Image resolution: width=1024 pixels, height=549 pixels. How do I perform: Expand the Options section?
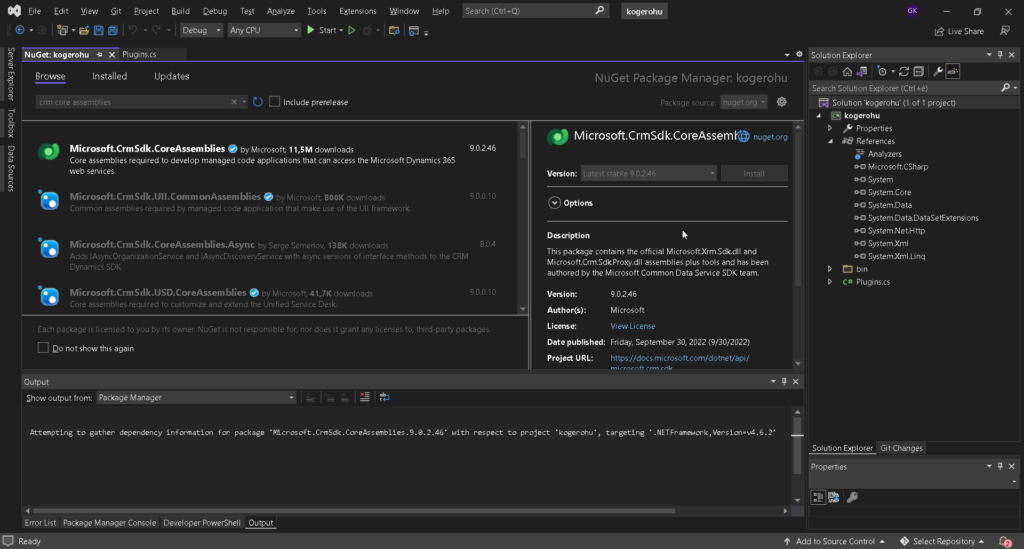tap(554, 203)
